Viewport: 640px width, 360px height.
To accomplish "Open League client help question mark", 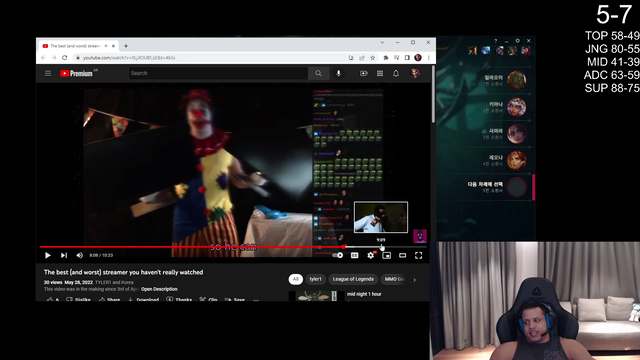I will (x=496, y=41).
